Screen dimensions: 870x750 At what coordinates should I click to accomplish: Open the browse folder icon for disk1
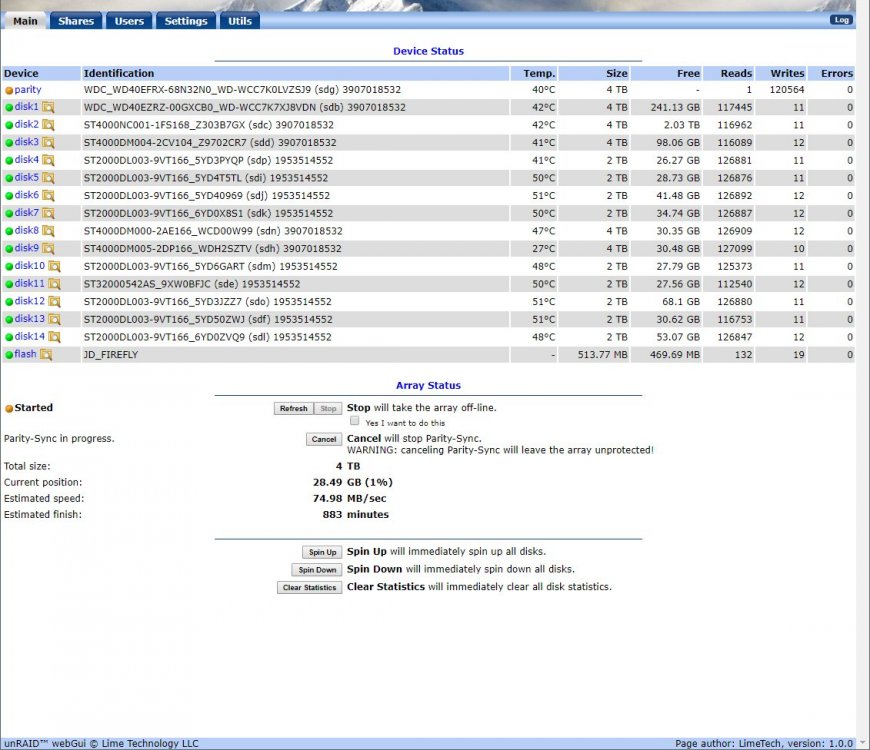coord(48,108)
